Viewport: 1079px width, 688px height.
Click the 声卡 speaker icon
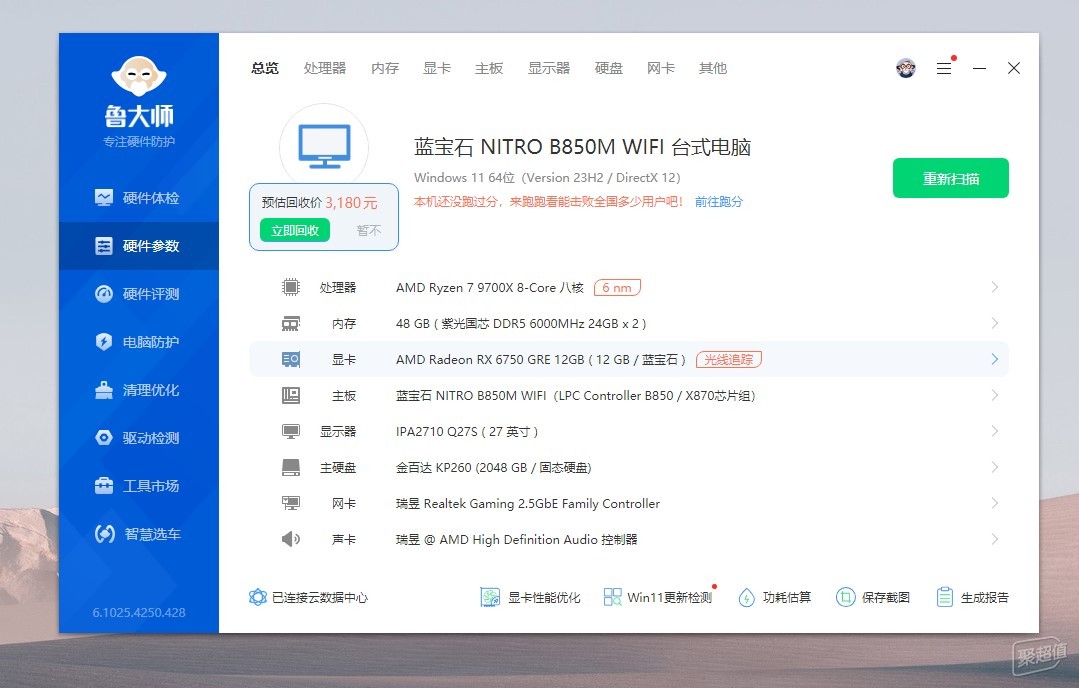[291, 539]
